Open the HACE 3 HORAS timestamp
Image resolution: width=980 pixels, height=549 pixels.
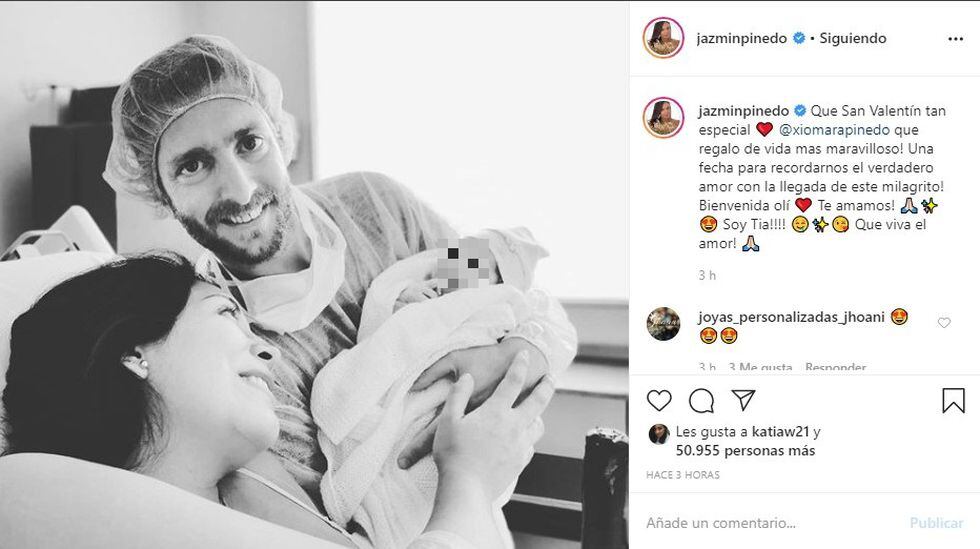[x=682, y=475]
